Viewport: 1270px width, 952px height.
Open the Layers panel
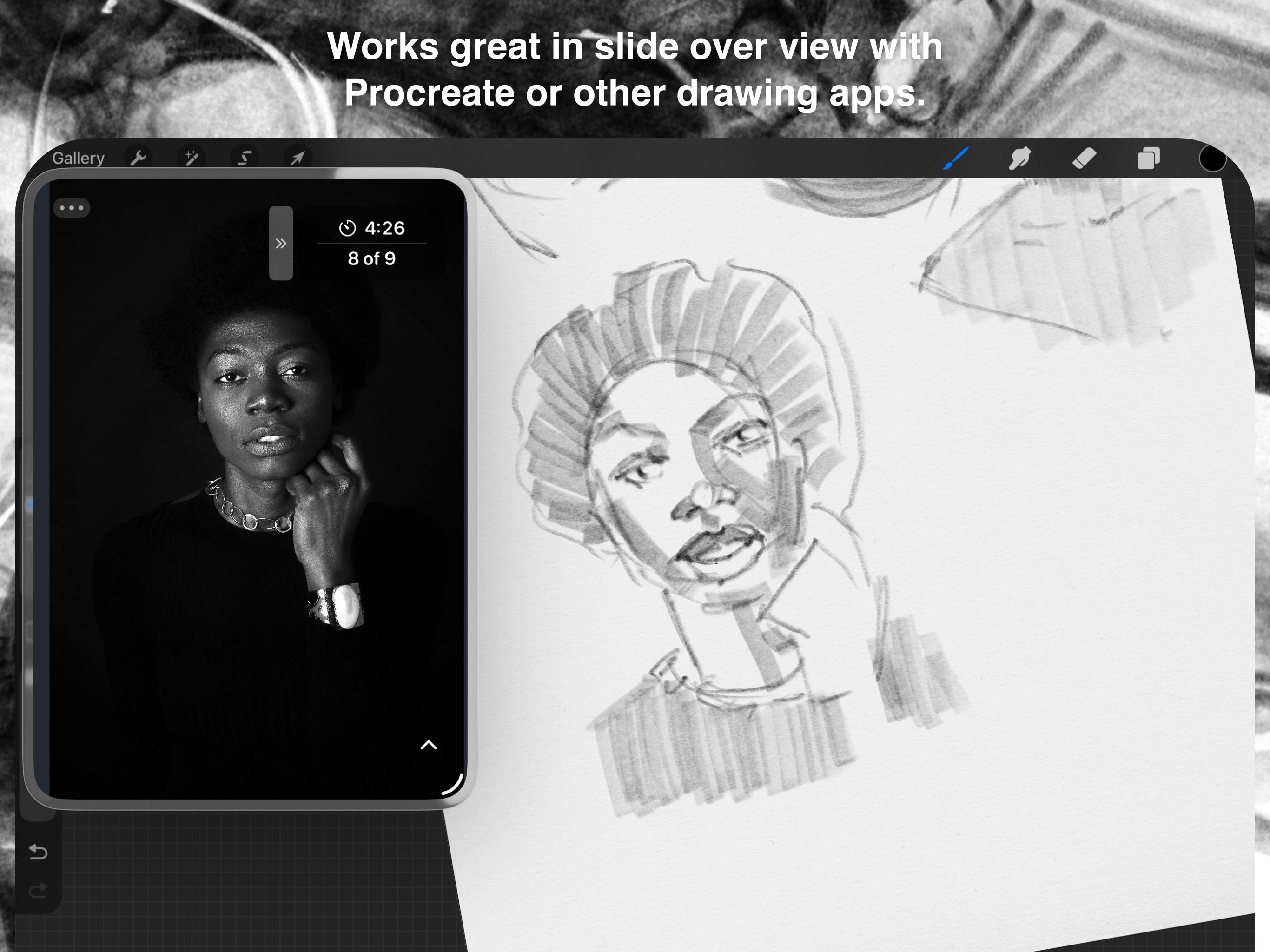(1148, 159)
